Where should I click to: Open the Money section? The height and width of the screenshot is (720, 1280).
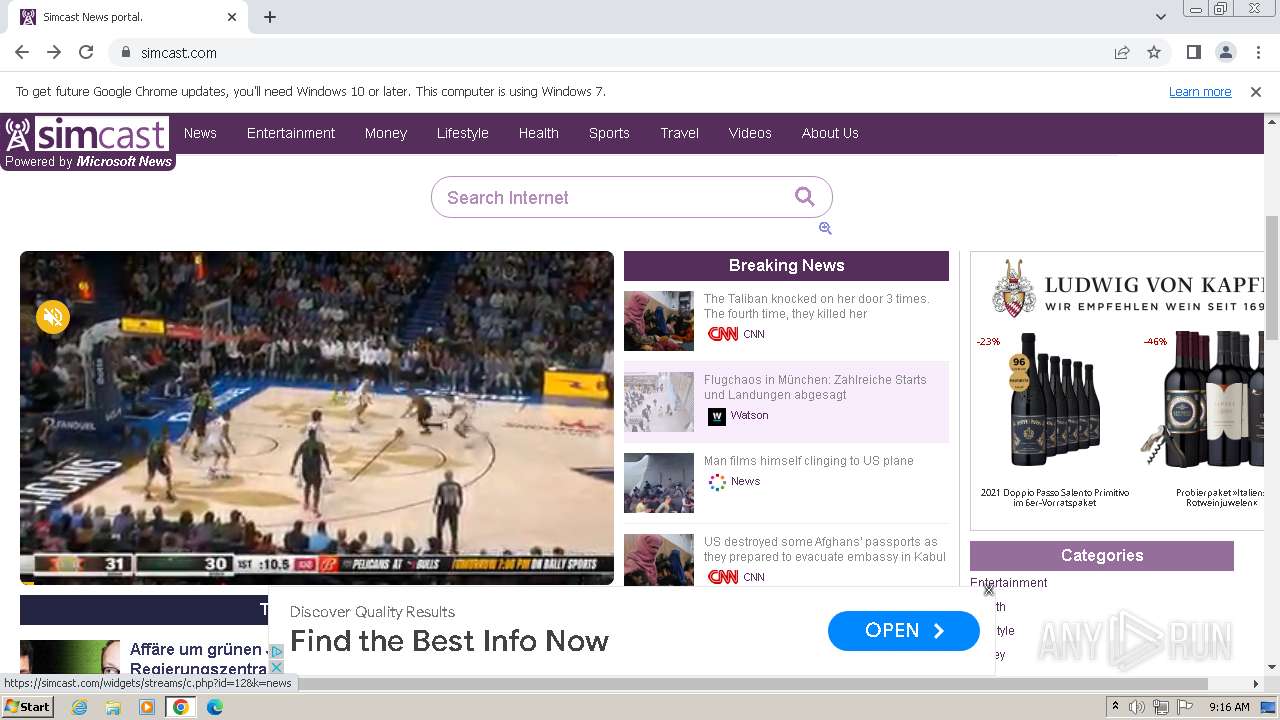[386, 133]
